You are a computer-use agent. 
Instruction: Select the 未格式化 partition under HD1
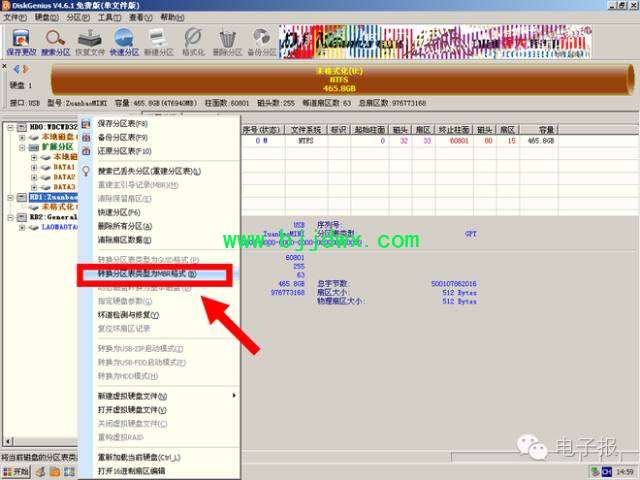[60, 207]
